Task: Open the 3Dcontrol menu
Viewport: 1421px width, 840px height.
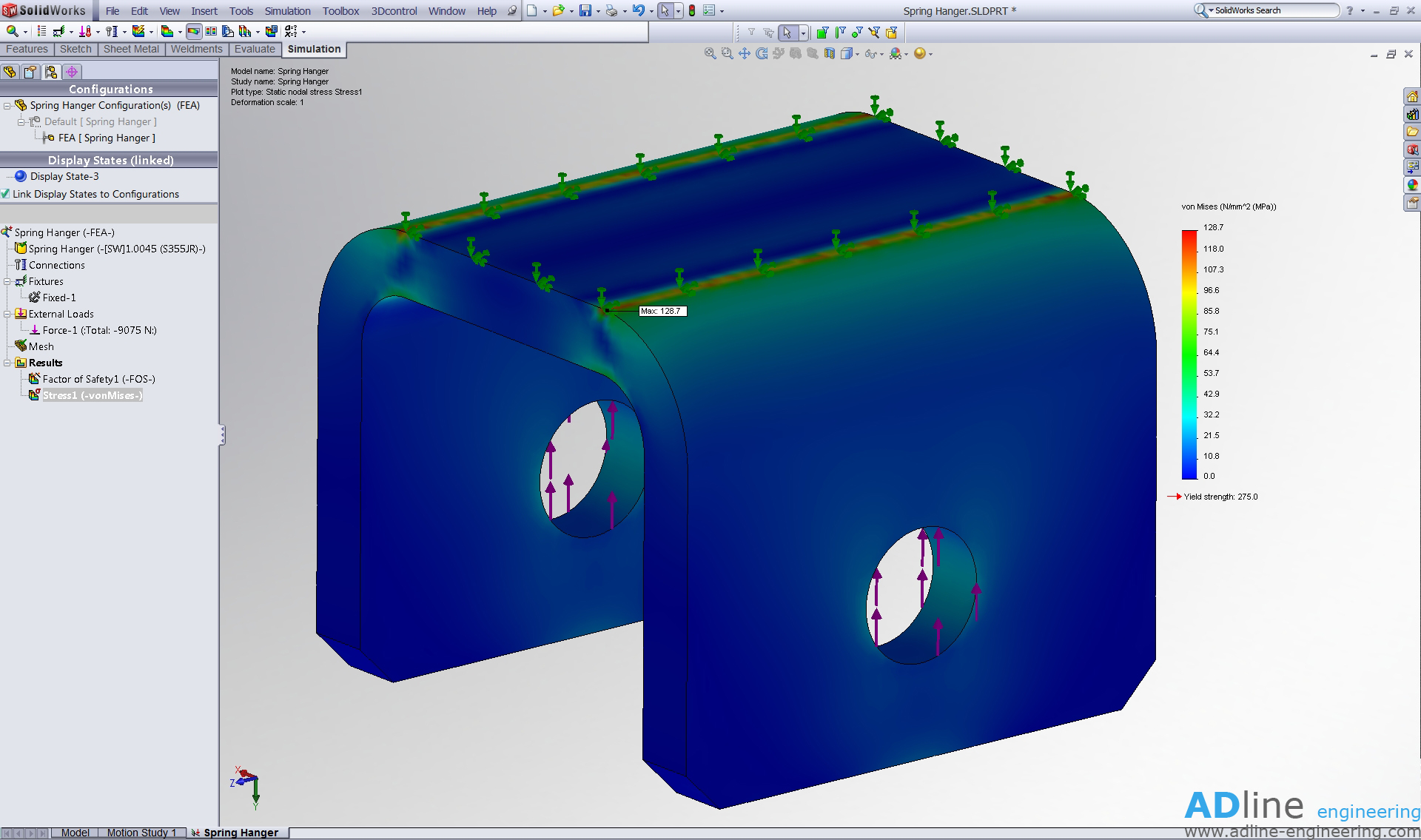Action: click(x=394, y=11)
